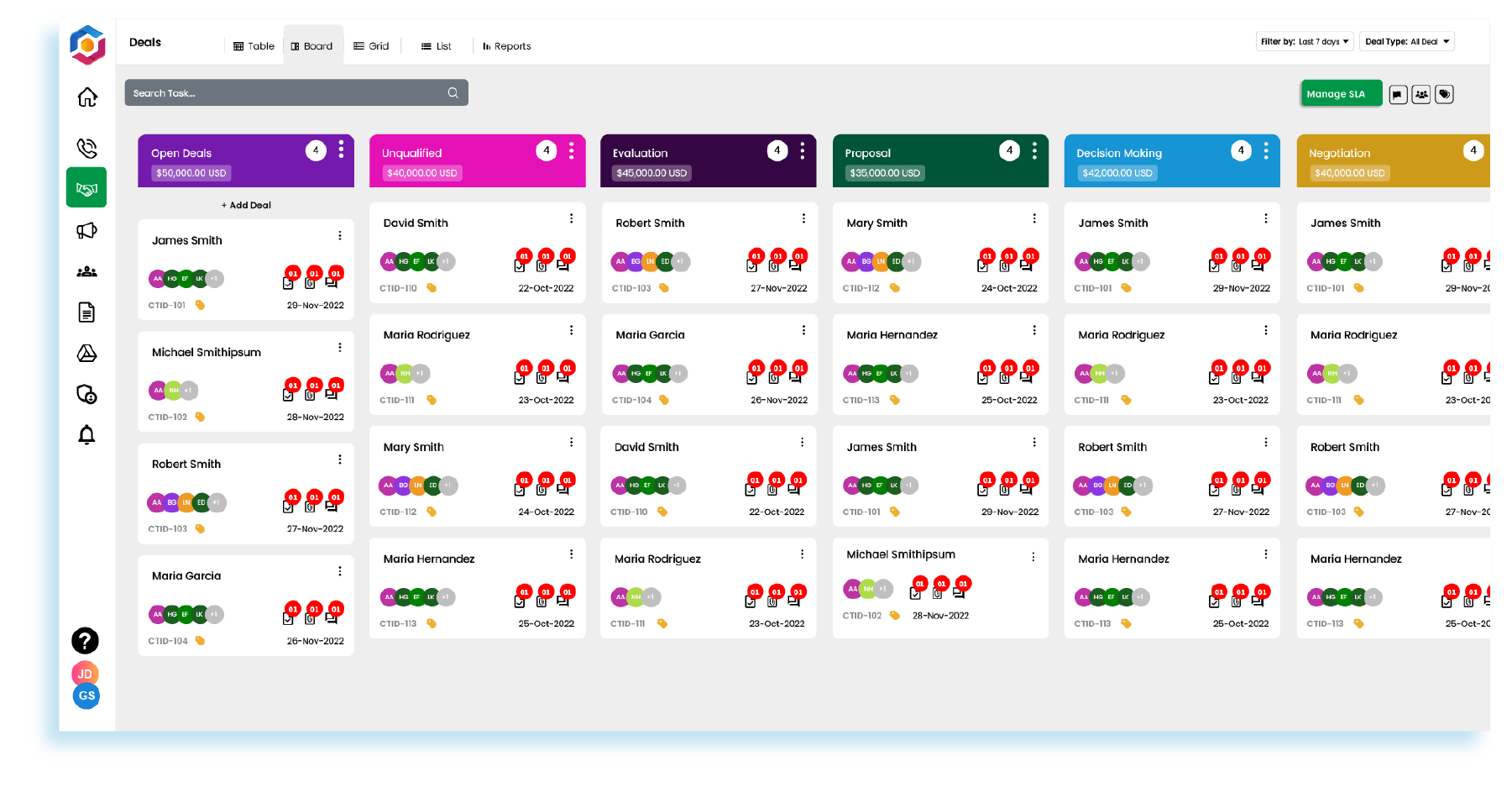Open the Open Deals column options menu
The image size is (1512, 798).
pyautogui.click(x=341, y=150)
